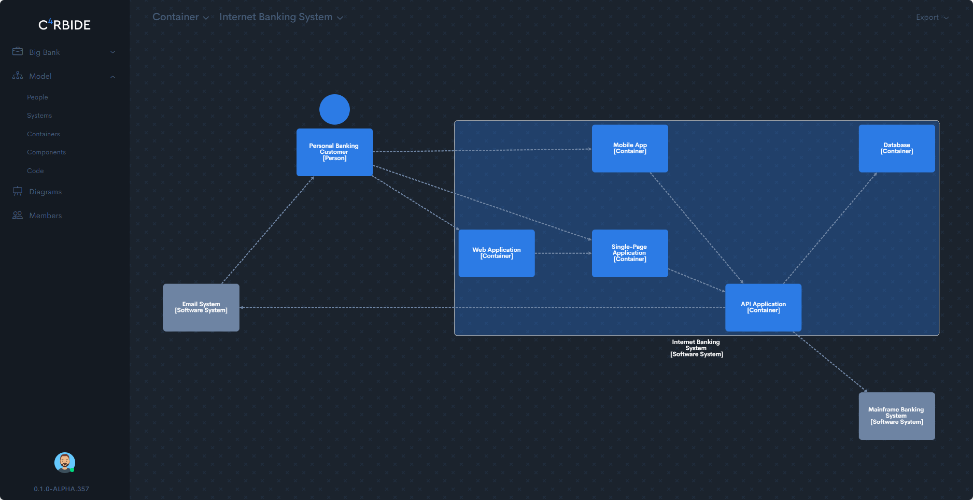Screen dimensions: 973x500
Task: Open Containers in the Model menu
Action: (x=43, y=134)
